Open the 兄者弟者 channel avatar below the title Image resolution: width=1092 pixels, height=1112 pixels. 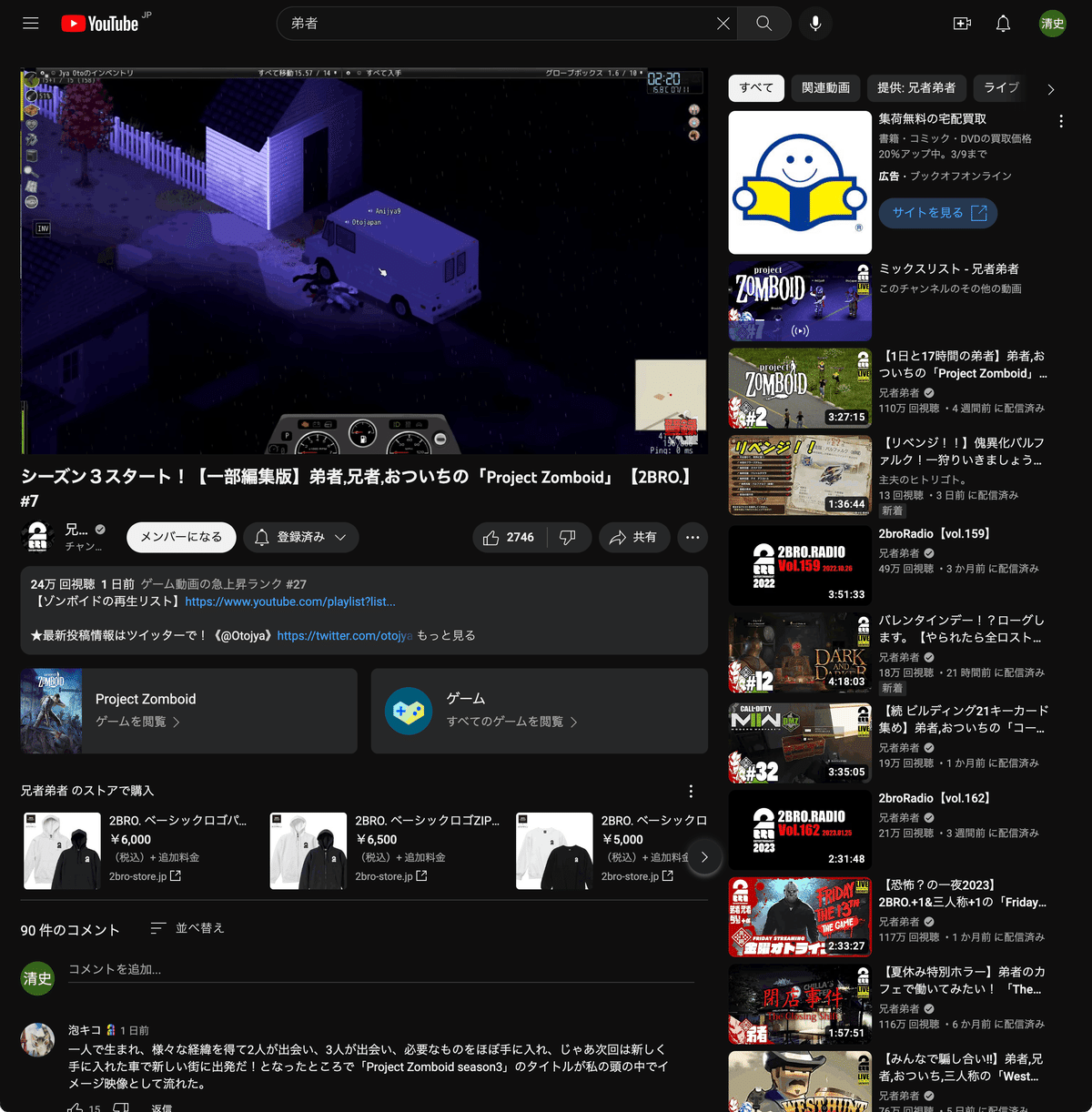point(37,537)
